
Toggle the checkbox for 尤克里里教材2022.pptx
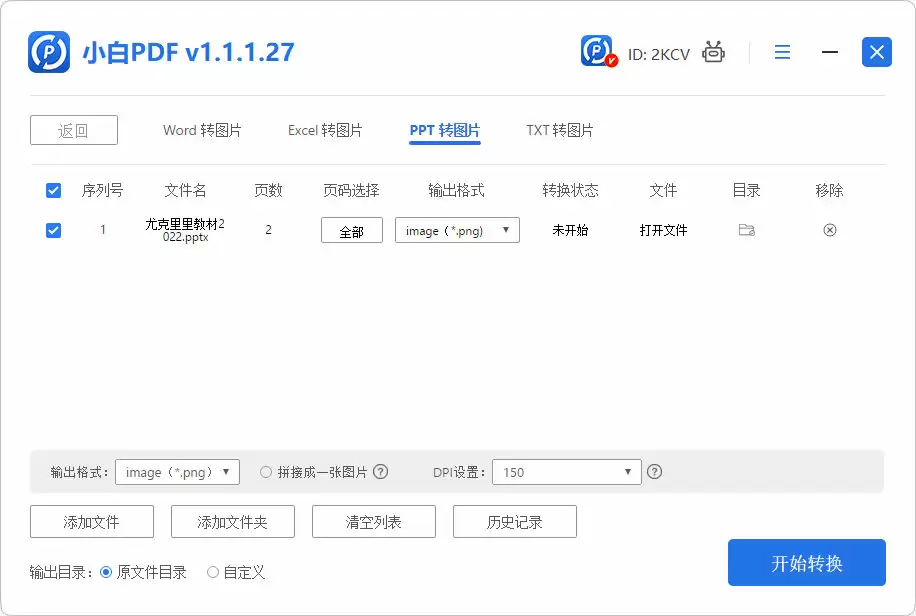pos(53,230)
